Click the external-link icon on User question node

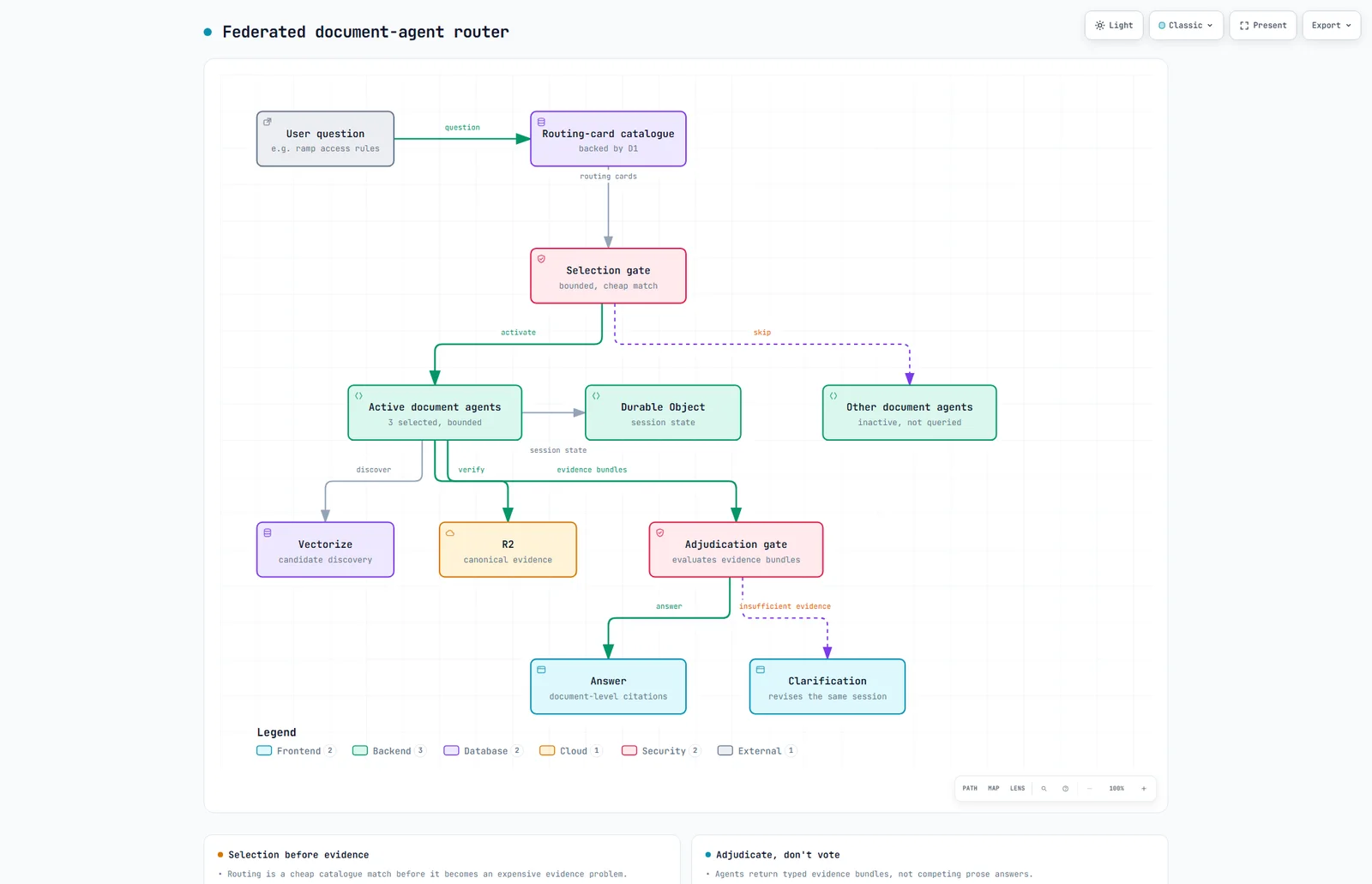pyautogui.click(x=268, y=122)
